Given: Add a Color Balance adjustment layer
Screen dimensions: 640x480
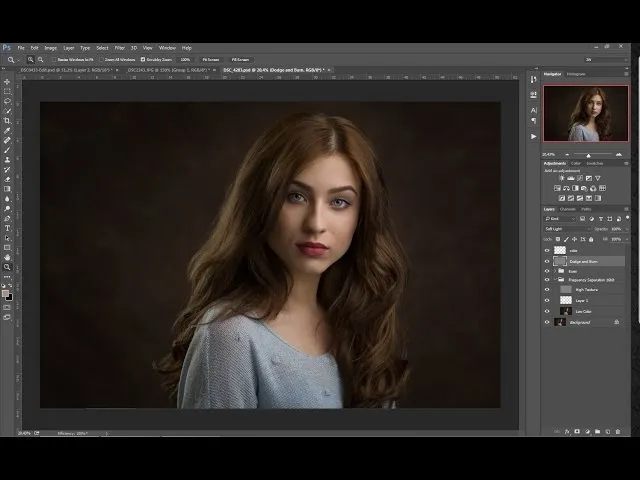Looking at the screenshot, I should [566, 188].
